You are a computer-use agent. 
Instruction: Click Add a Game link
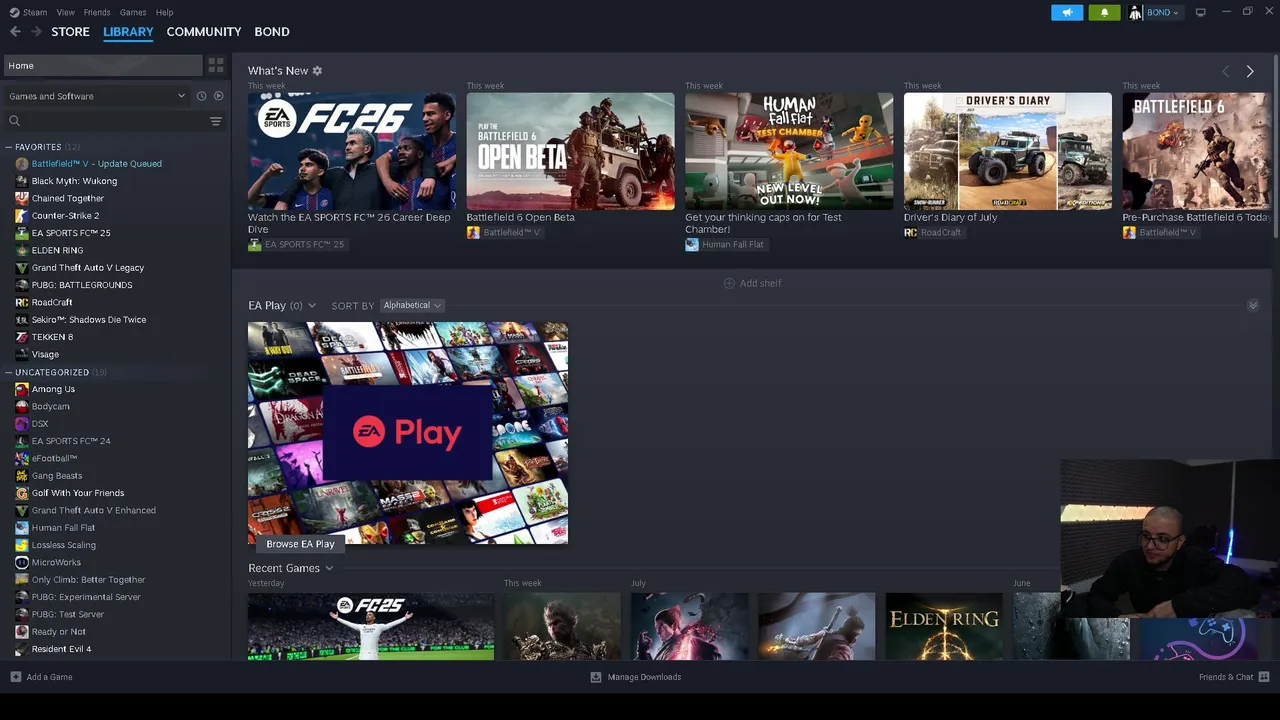49,677
